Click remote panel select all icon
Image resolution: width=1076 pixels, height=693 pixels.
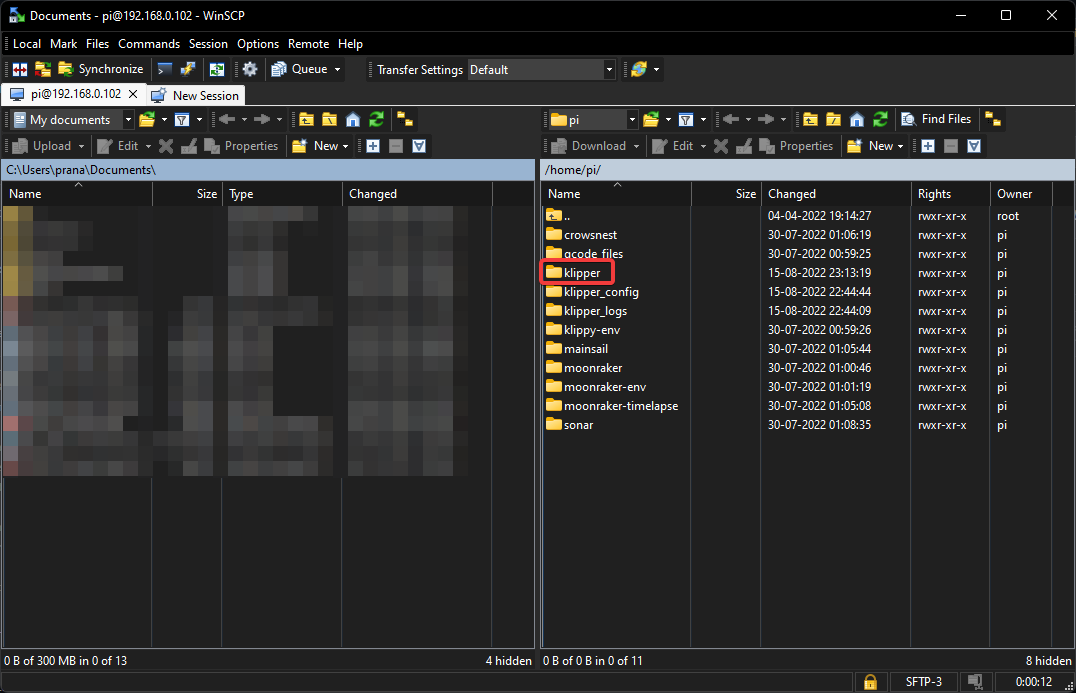tap(974, 146)
